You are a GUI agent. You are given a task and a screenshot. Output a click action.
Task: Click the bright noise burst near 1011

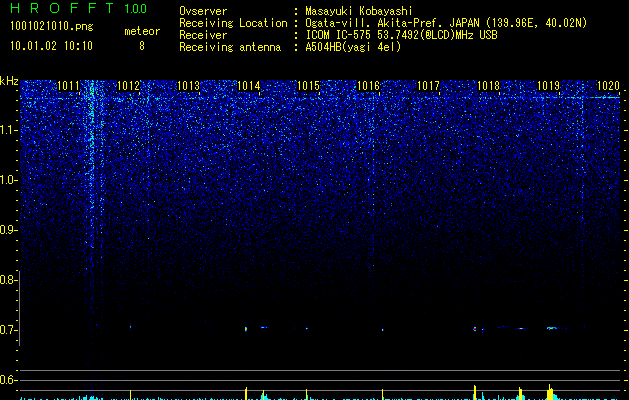pyautogui.click(x=92, y=160)
